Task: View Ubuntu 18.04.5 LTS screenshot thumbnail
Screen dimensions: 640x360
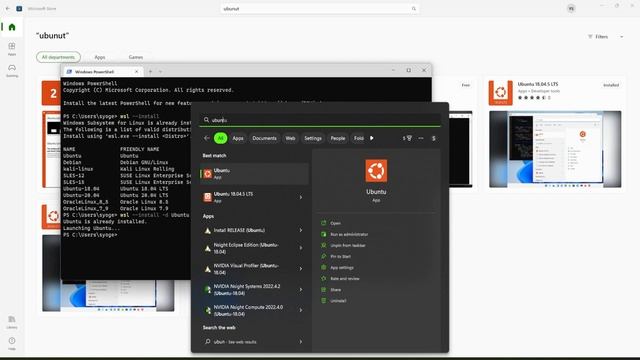Action: pyautogui.click(x=555, y=149)
